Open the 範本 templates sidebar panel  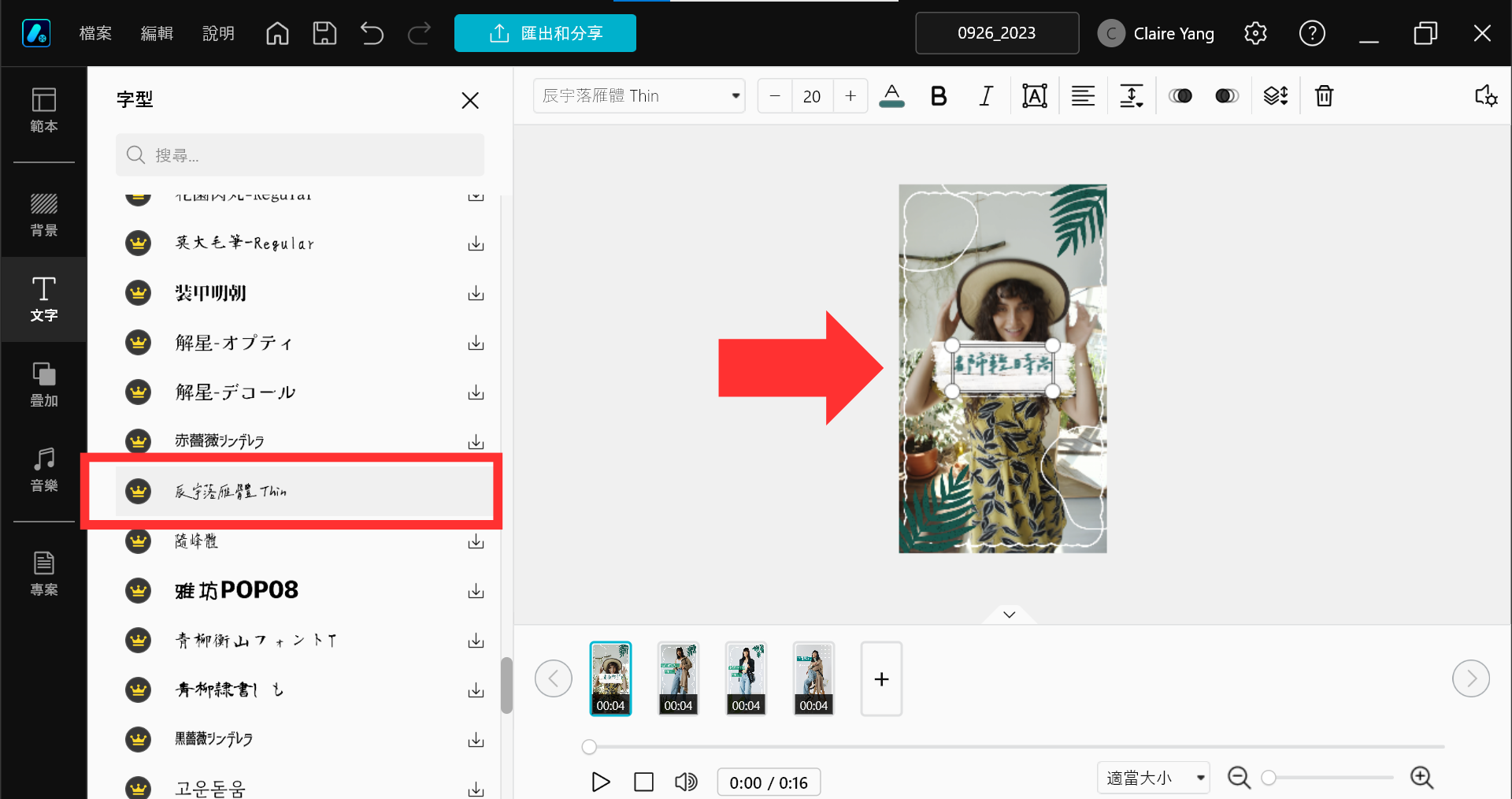[x=44, y=110]
